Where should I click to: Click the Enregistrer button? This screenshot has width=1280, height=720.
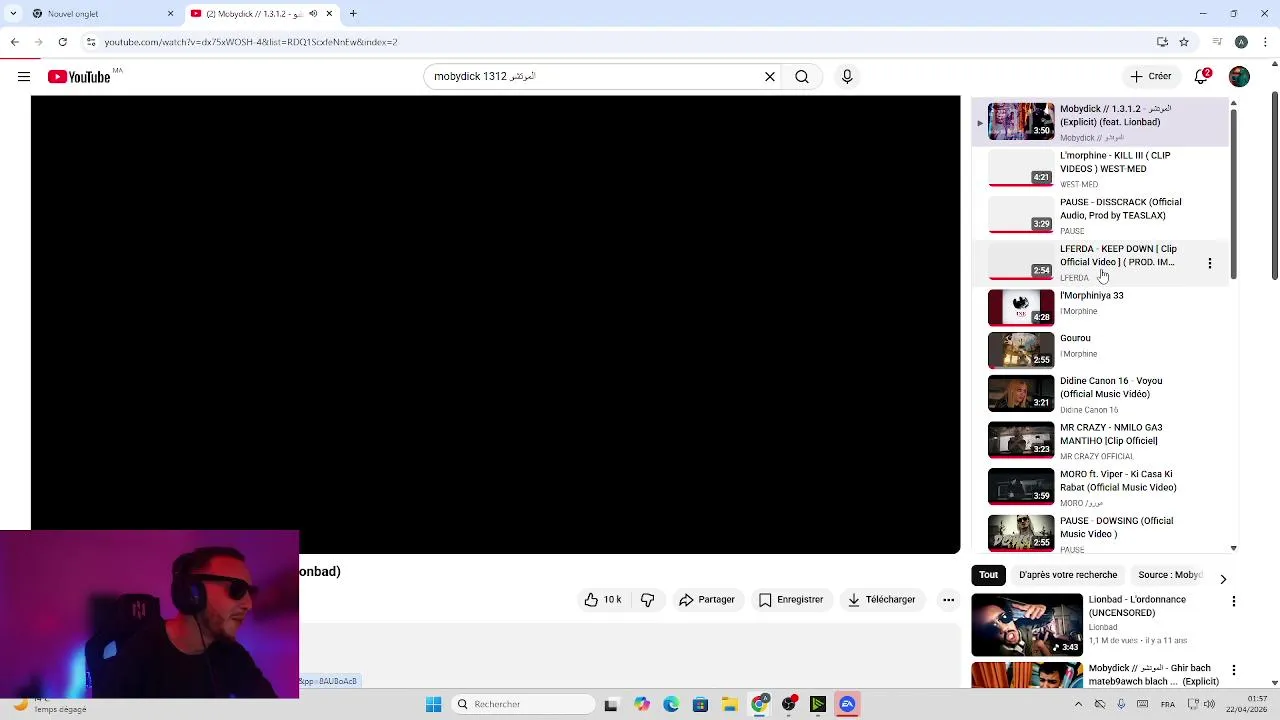(x=791, y=600)
